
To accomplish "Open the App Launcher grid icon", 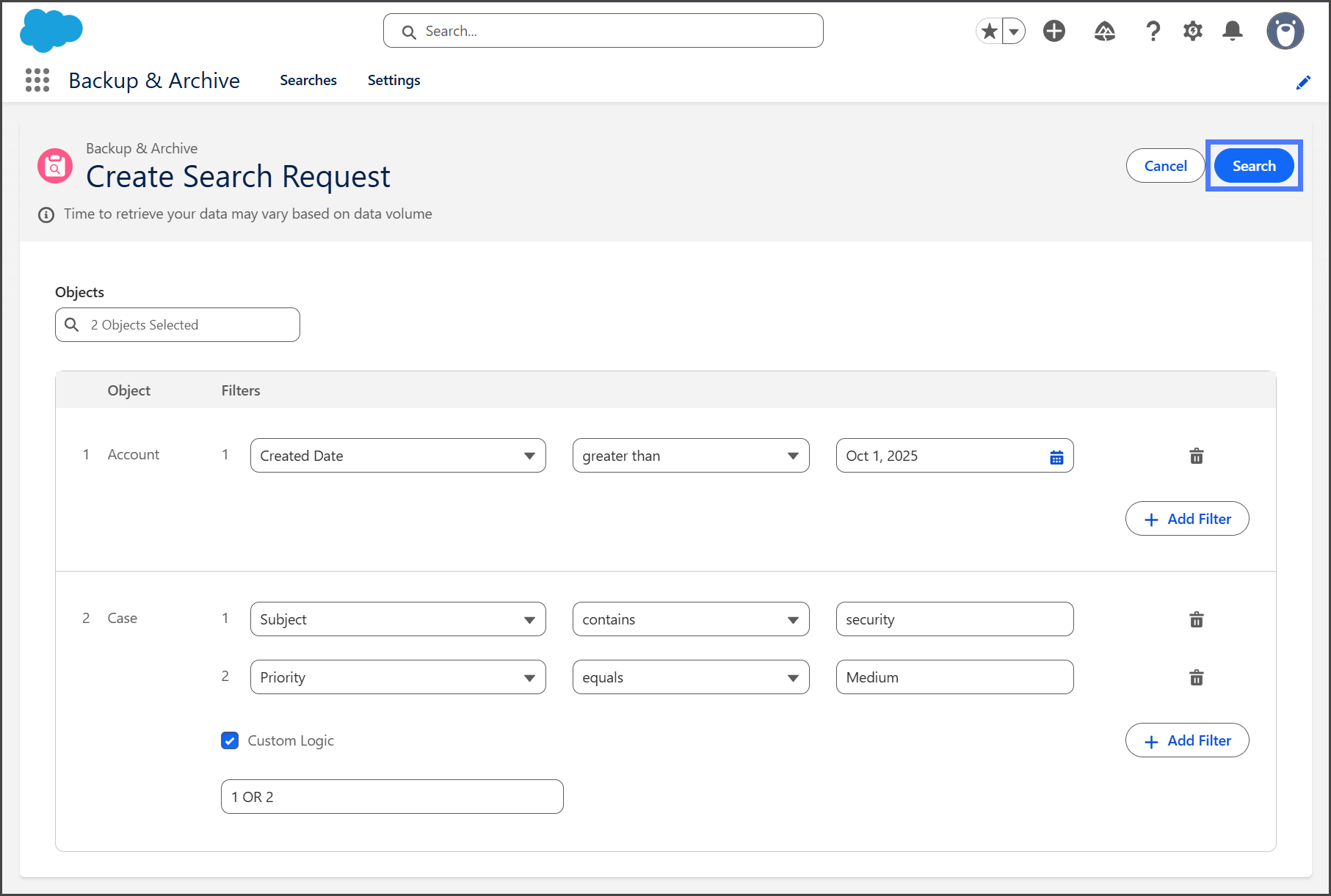I will point(37,80).
